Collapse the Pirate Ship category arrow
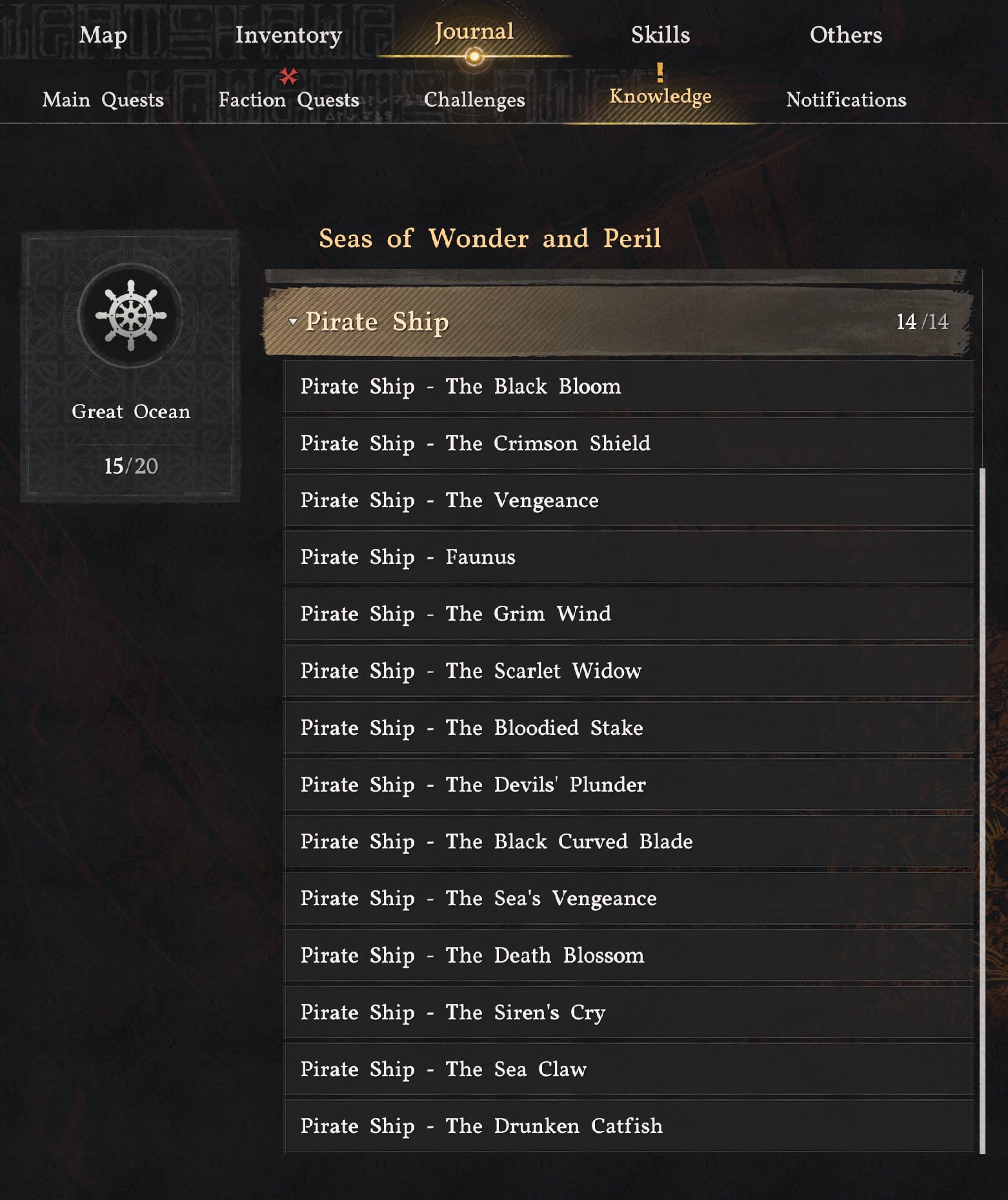The height and width of the screenshot is (1200, 1008). tap(293, 321)
